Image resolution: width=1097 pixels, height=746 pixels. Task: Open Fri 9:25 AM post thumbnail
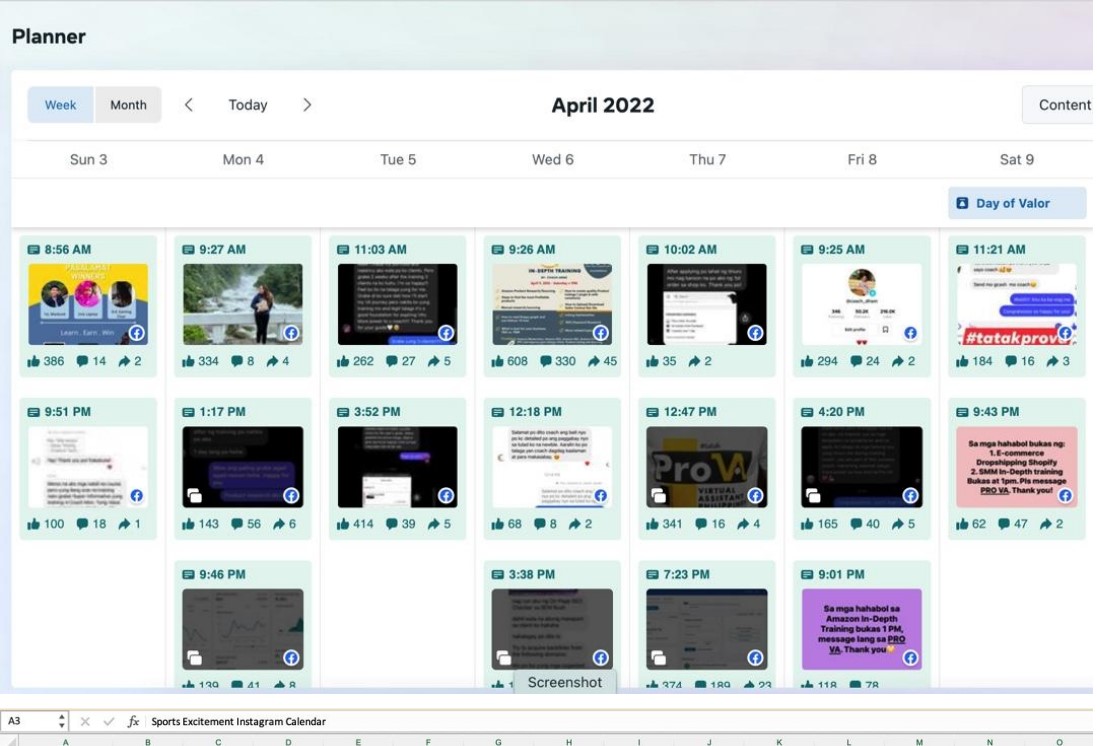click(x=861, y=304)
